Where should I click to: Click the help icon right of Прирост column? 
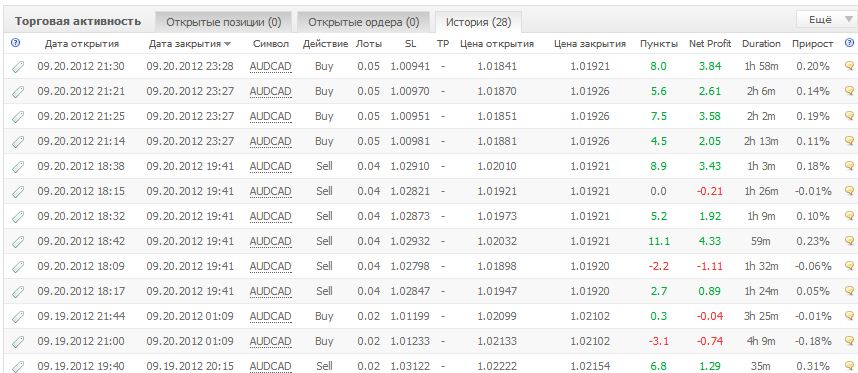(849, 43)
